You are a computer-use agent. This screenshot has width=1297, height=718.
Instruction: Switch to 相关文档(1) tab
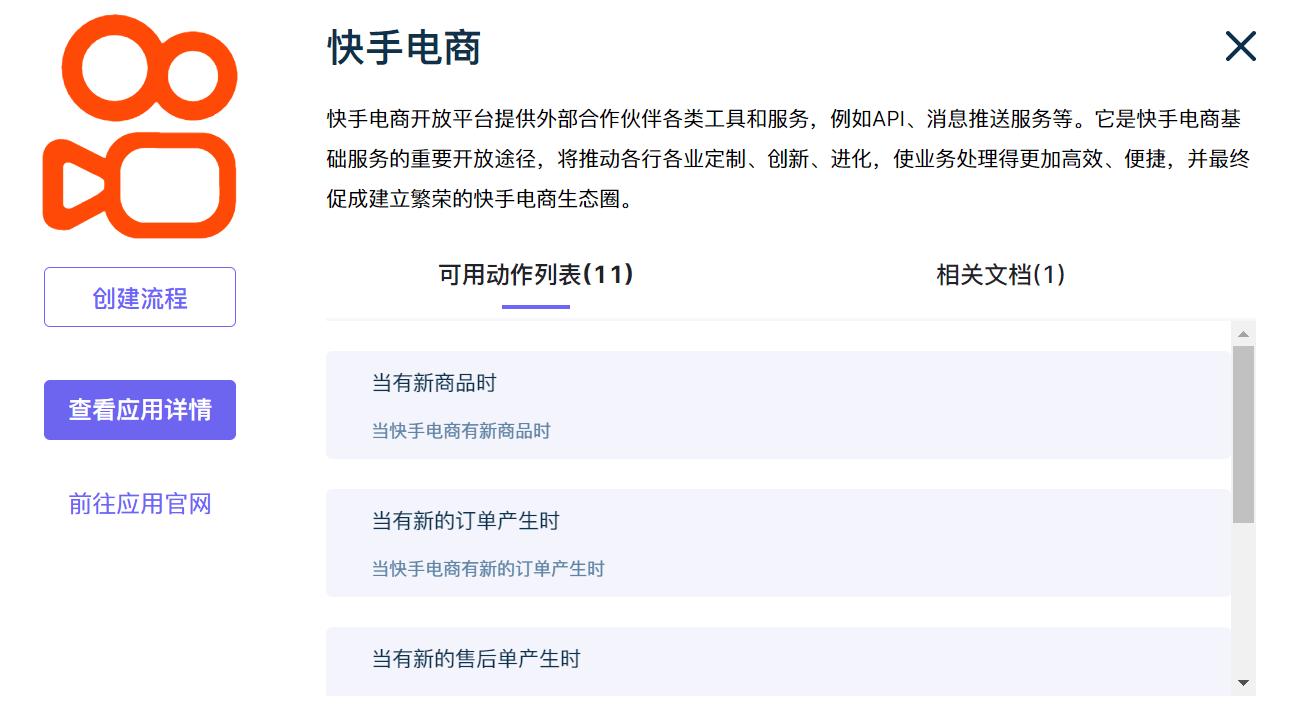click(x=1000, y=275)
